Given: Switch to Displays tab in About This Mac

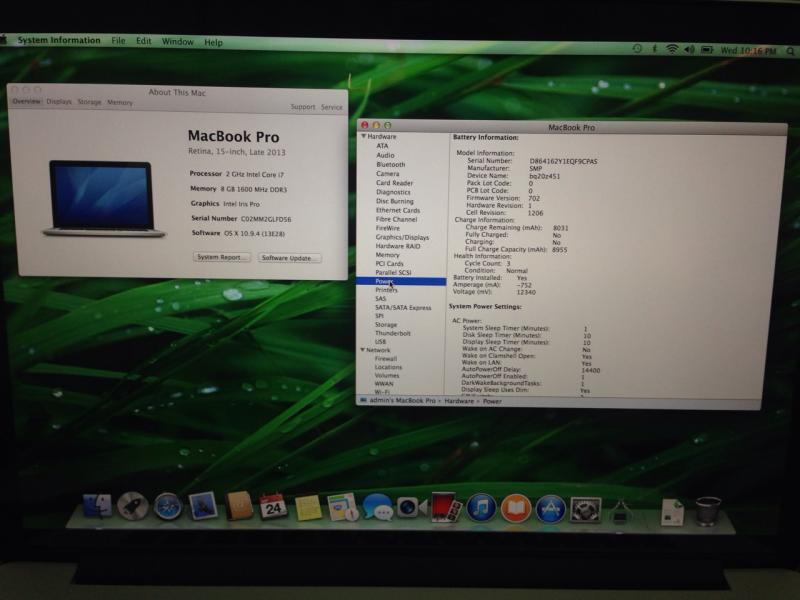Looking at the screenshot, I should coord(59,102).
